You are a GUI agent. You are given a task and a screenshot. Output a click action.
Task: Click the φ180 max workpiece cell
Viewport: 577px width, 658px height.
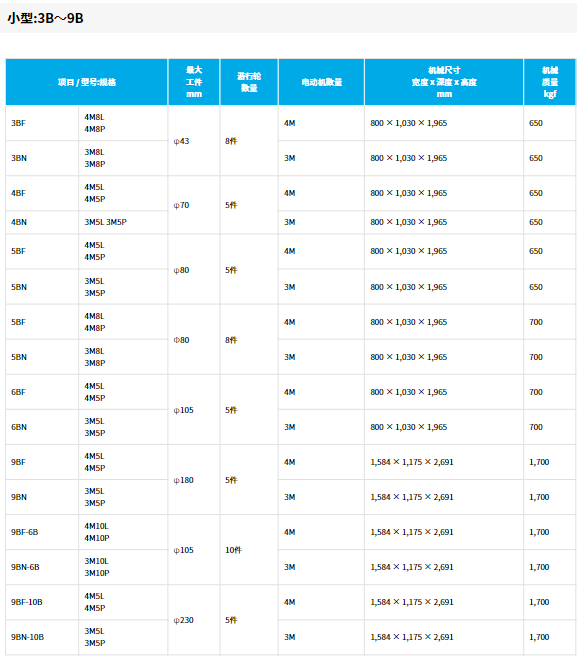point(193,480)
